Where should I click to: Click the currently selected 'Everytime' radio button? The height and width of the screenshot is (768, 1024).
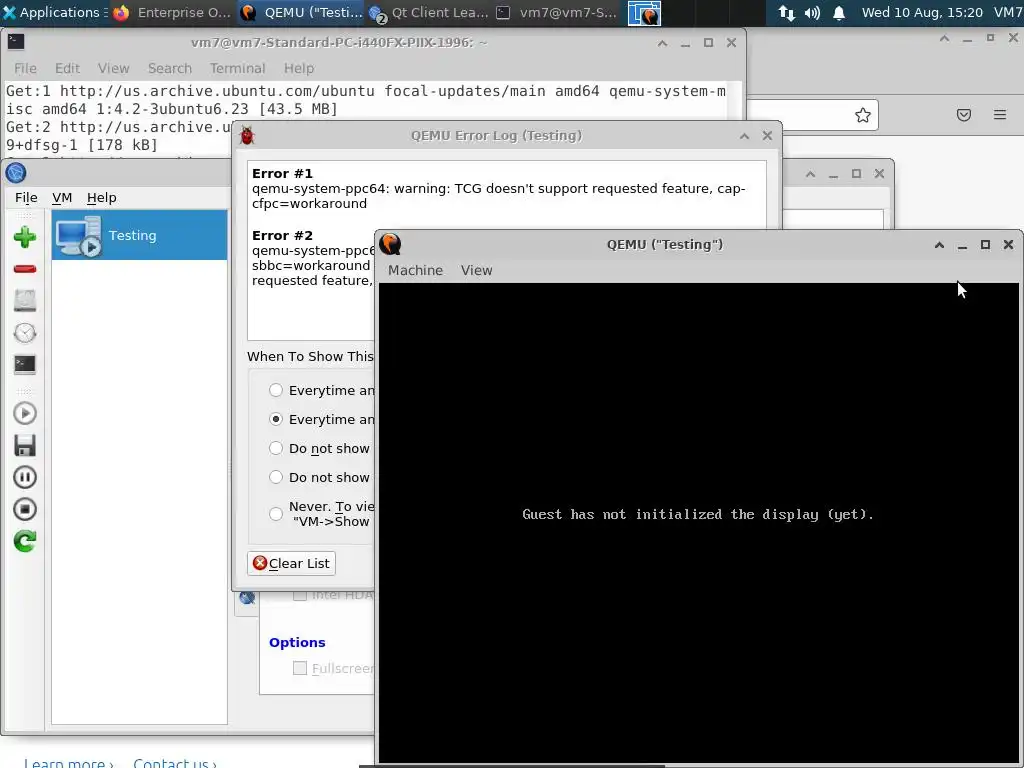click(276, 419)
